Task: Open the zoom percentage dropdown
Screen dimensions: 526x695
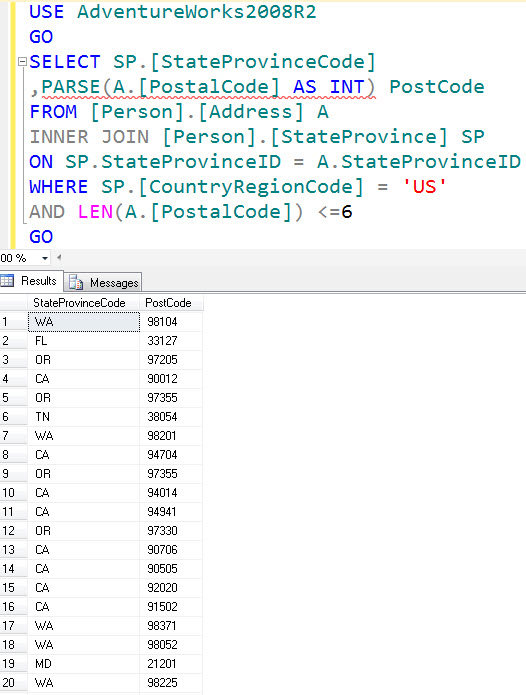Action: coord(45,258)
